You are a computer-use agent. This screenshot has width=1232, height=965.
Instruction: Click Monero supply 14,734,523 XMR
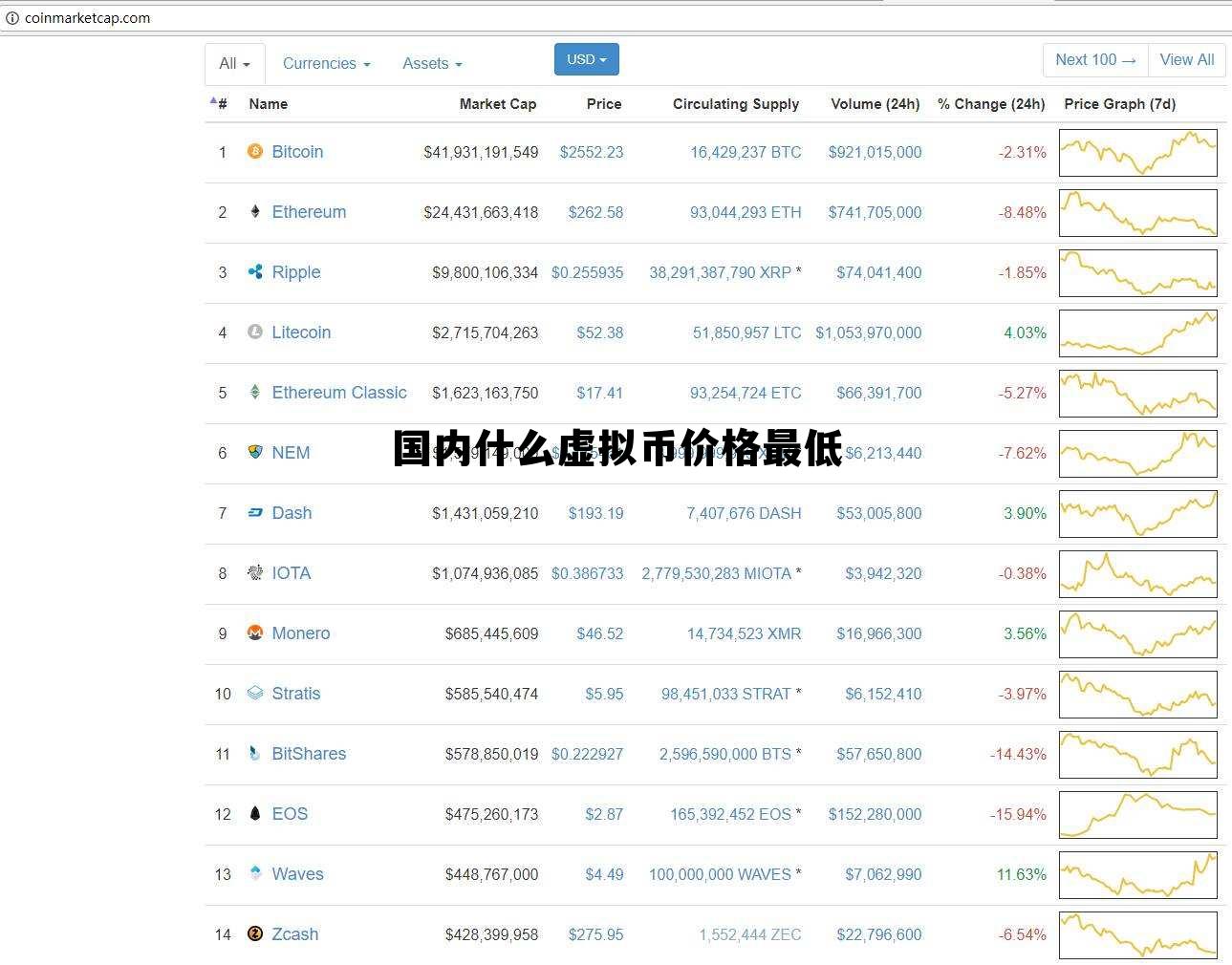pos(744,633)
